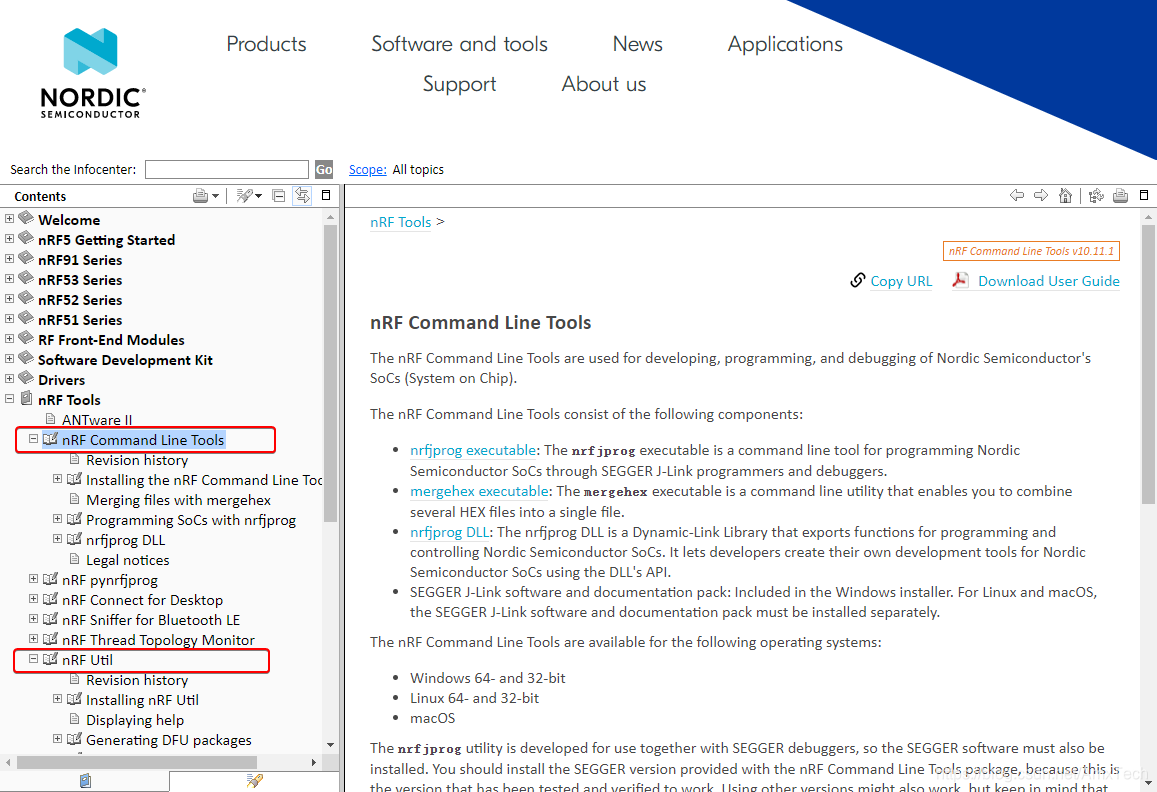Click the Contents pane vertical scrollbar
1157x792 pixels.
(x=330, y=373)
